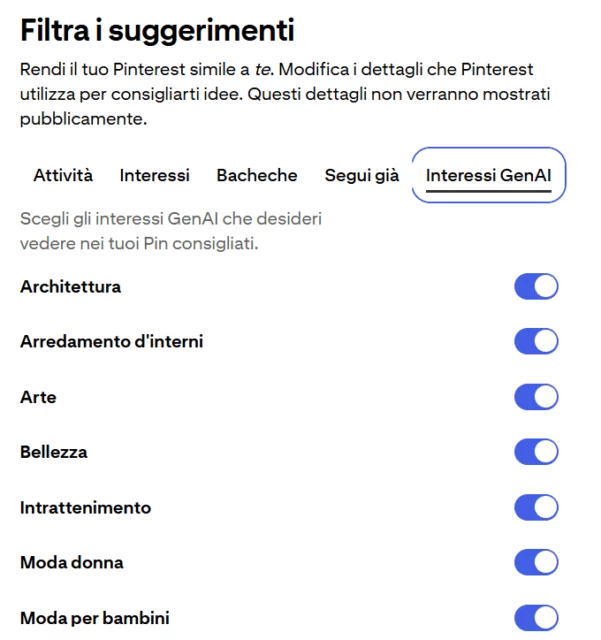Click the Moda per bambini label

pos(101,618)
